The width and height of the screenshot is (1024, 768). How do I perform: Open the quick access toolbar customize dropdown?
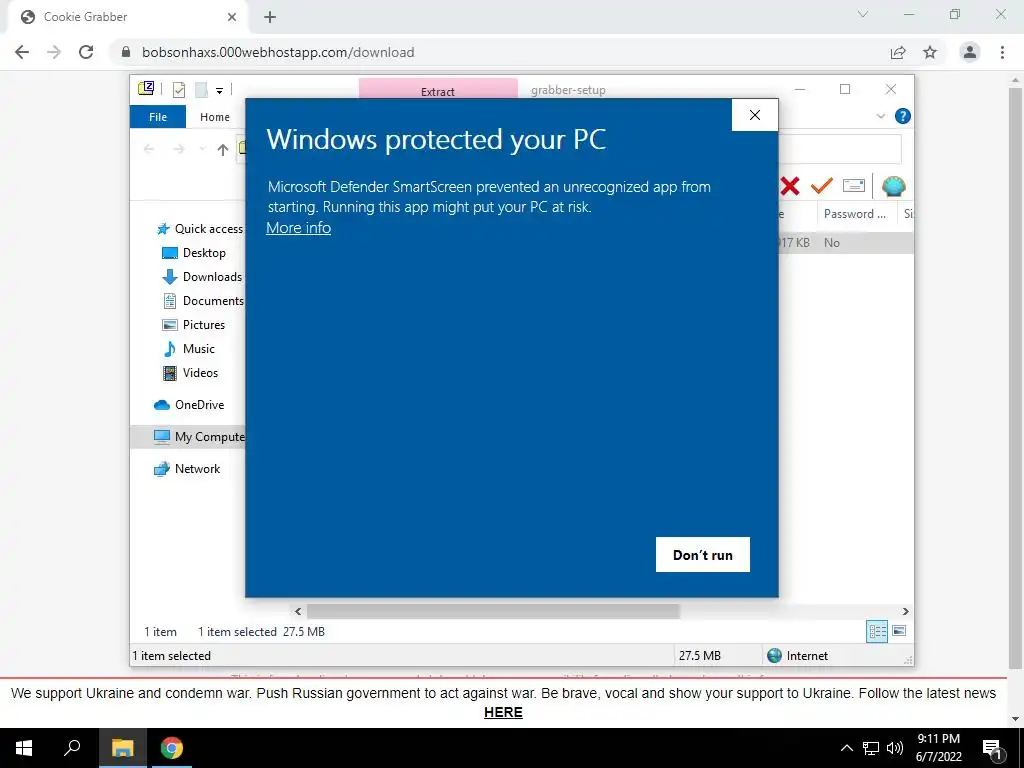click(219, 90)
